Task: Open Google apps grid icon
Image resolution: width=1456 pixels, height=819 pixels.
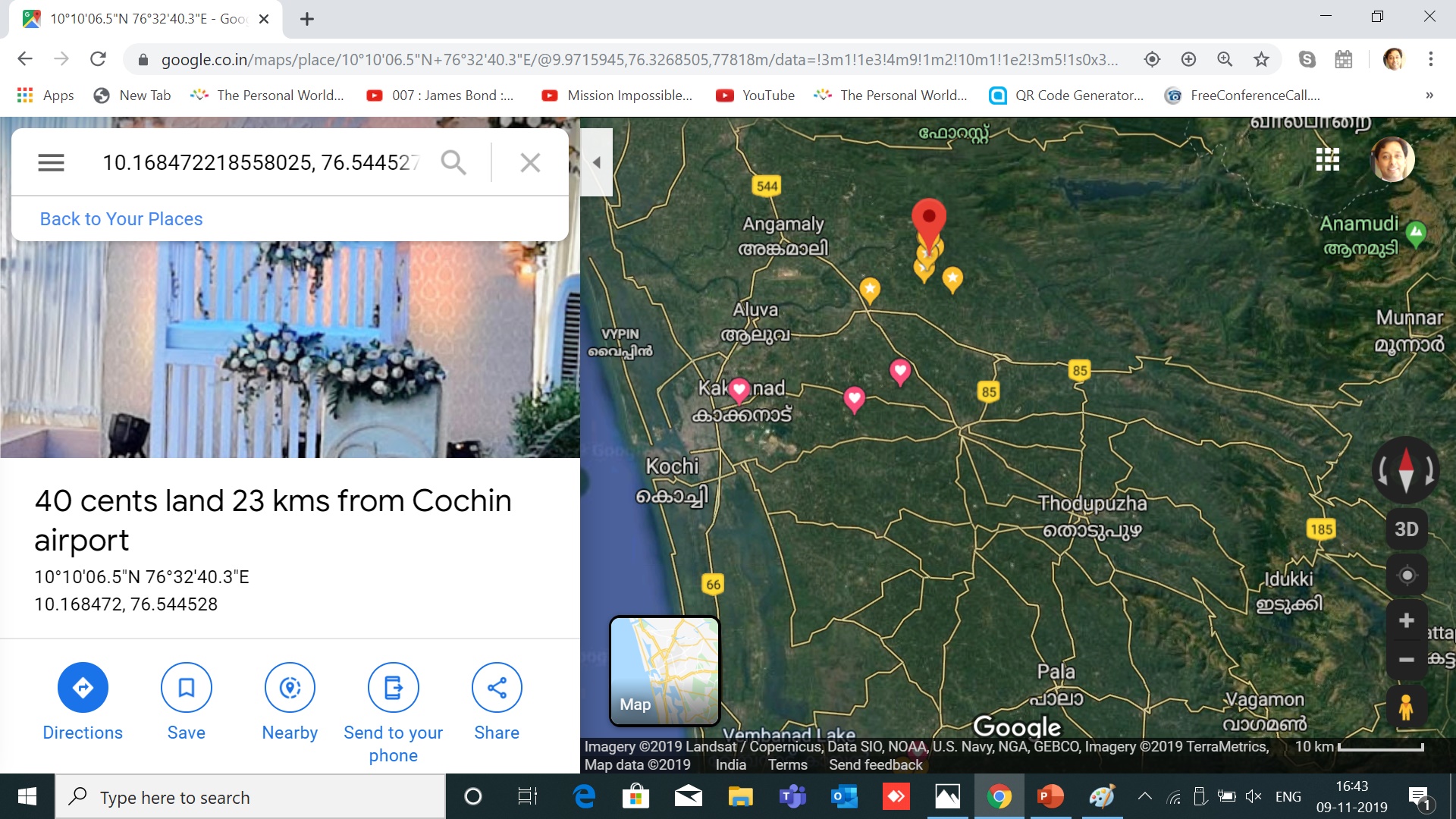Action: coord(1327,159)
